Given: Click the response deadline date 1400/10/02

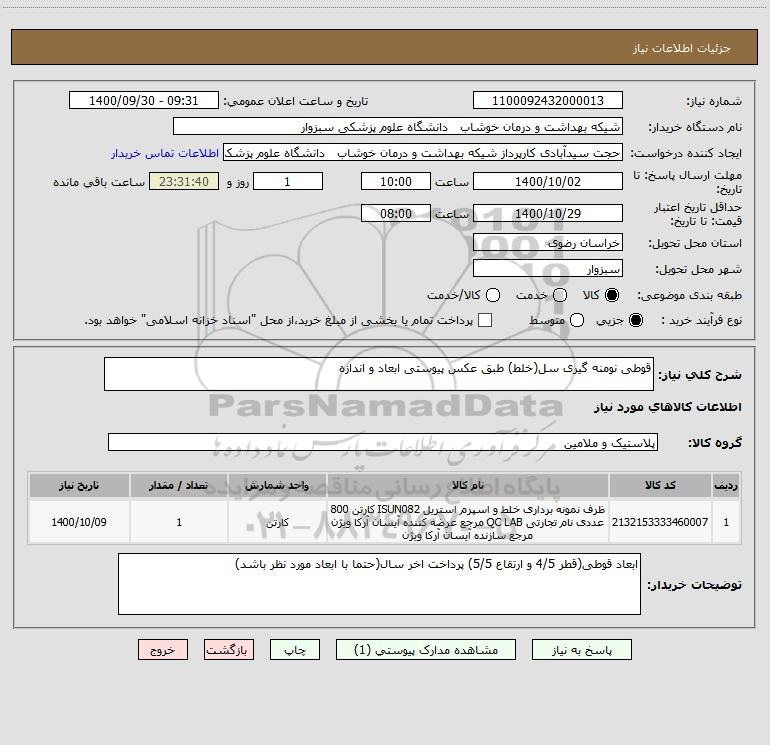Looking at the screenshot, I should pos(548,181).
